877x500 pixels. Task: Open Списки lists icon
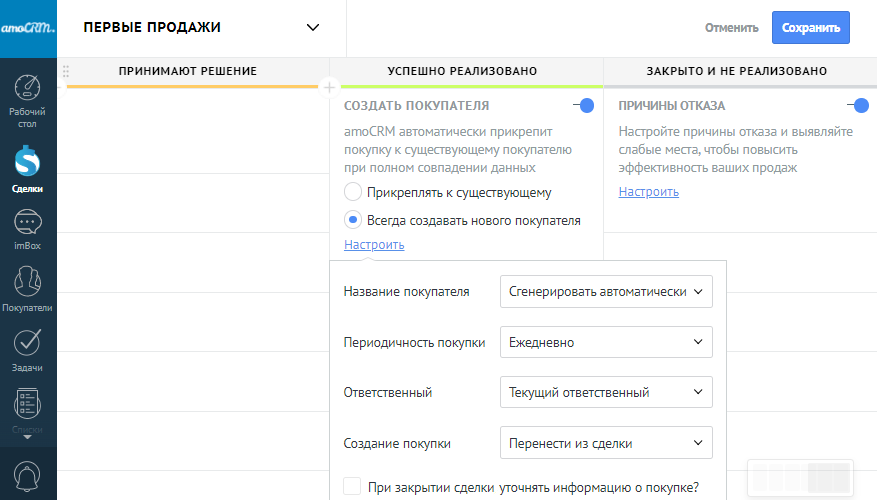pos(28,405)
